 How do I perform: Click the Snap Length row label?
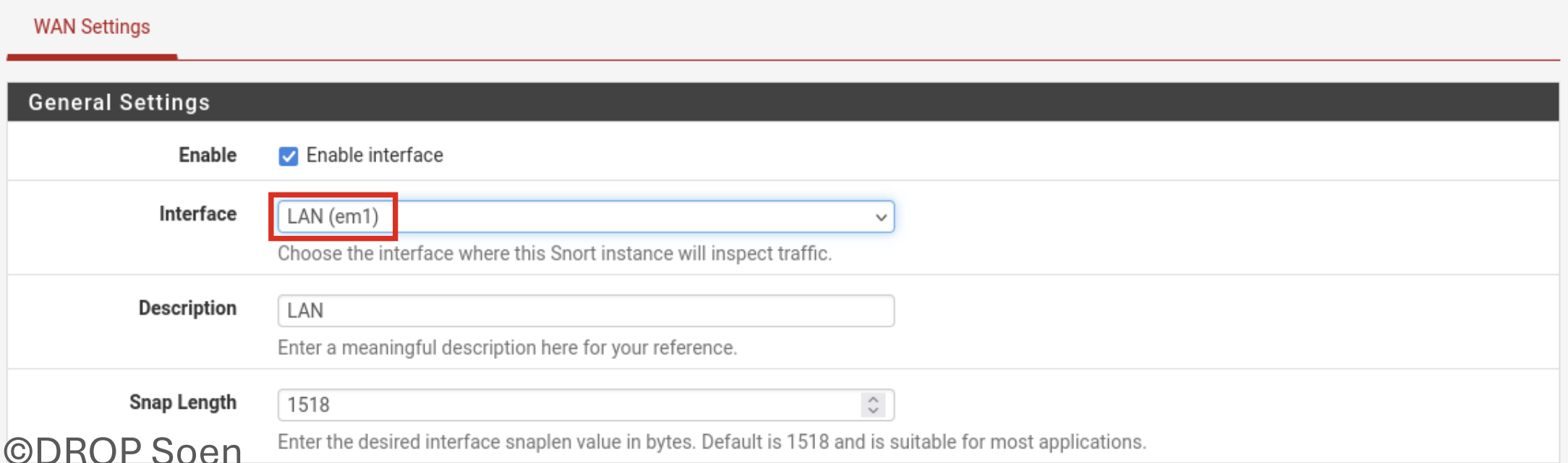(183, 402)
